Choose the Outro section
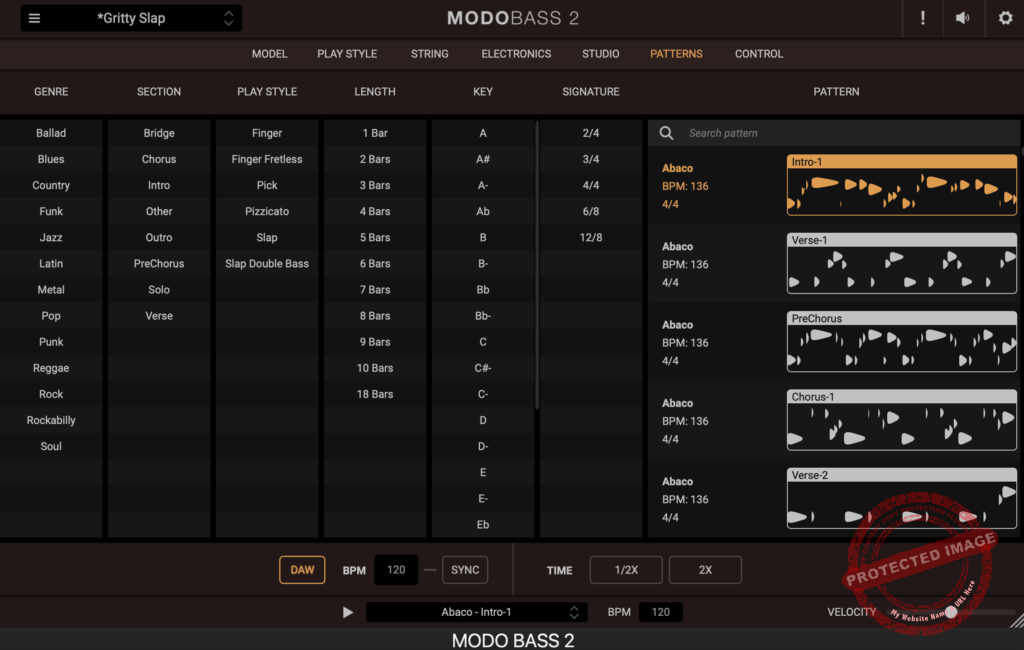 (159, 238)
